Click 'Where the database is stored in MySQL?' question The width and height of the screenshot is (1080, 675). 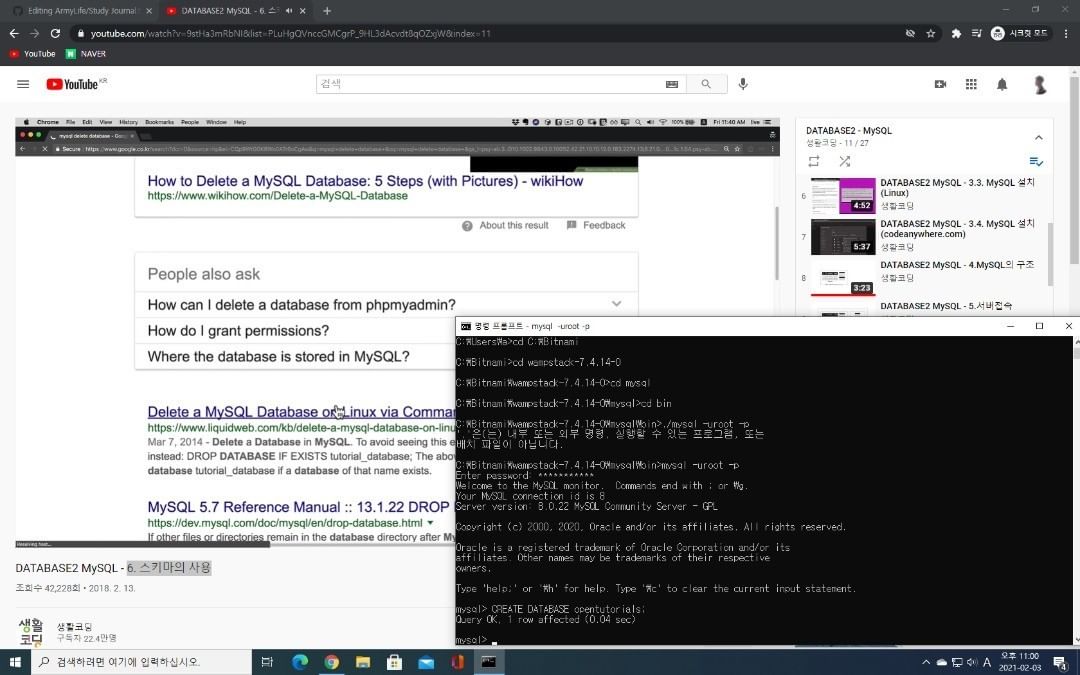pyautogui.click(x=278, y=357)
